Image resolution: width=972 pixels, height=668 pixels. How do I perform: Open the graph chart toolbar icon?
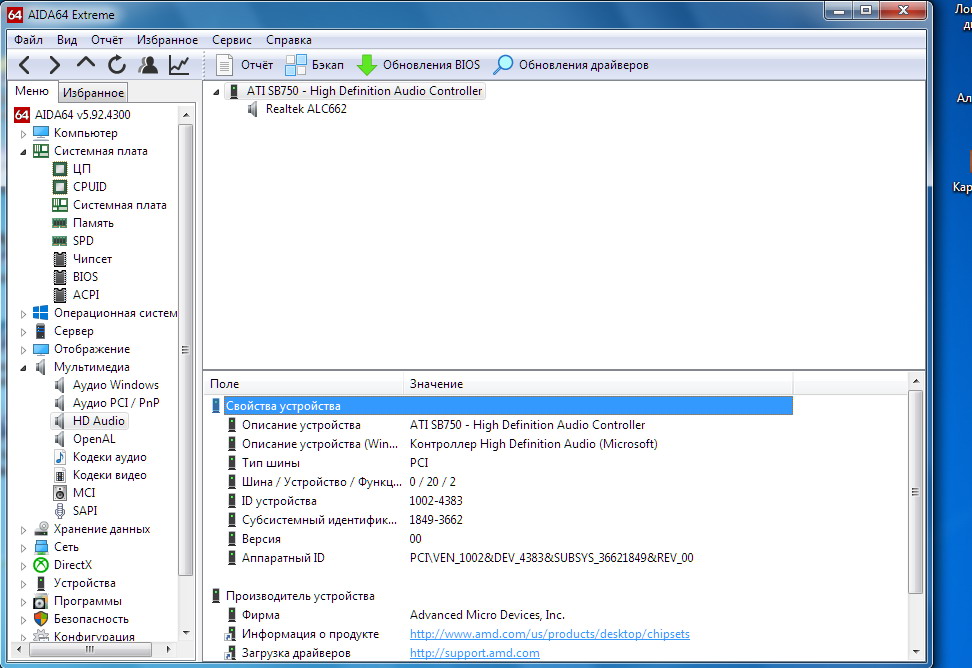(179, 64)
